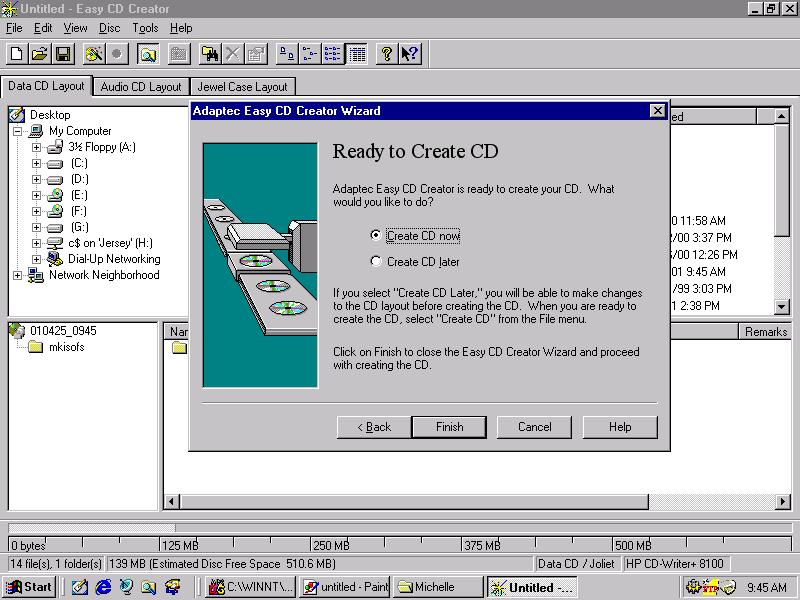Cancel the Easy CD Creator Wizard
Image resolution: width=800 pixels, height=600 pixels.
pos(534,427)
